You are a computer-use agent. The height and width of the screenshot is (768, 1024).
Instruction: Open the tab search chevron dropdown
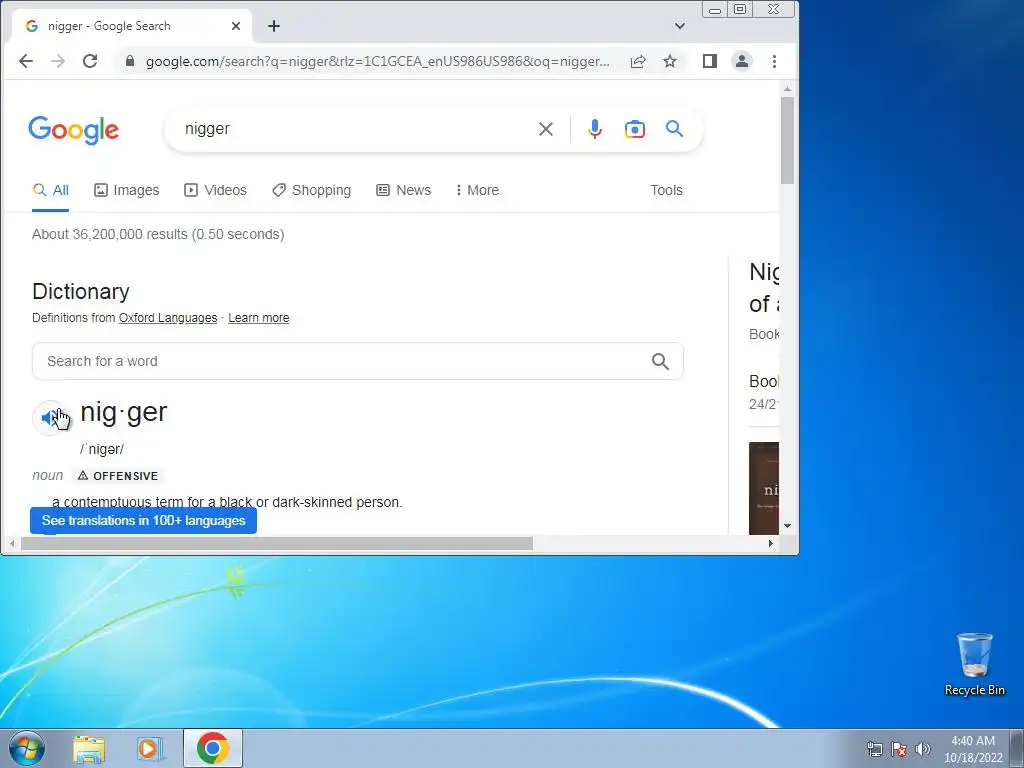coord(680,26)
